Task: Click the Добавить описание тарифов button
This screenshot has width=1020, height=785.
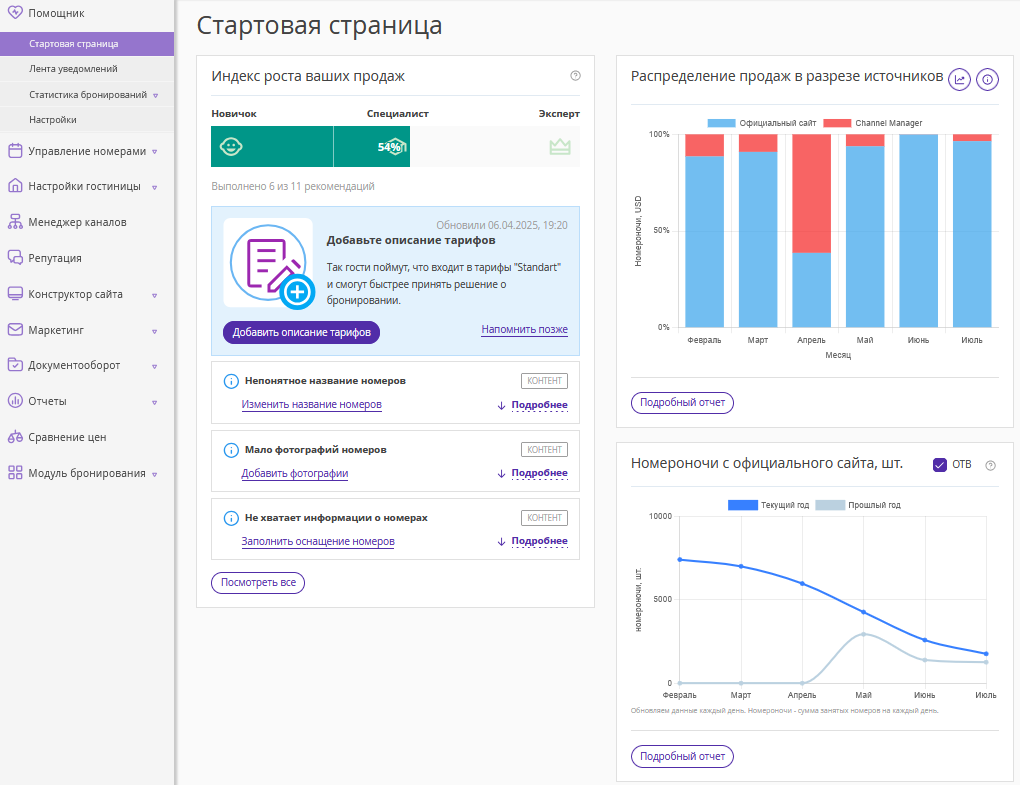Action: (x=301, y=332)
